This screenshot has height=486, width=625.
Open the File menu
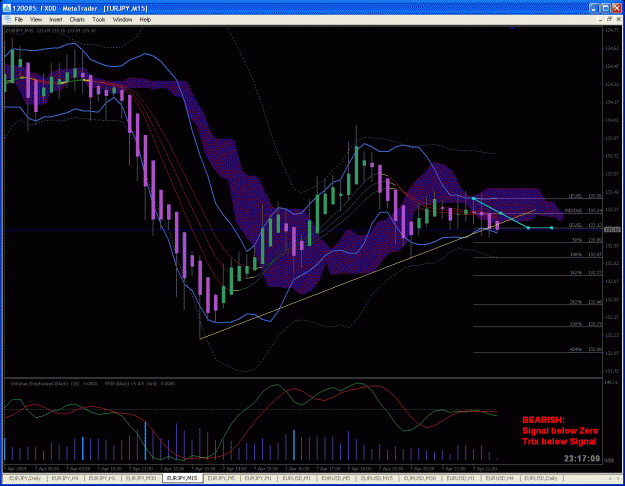[x=19, y=19]
